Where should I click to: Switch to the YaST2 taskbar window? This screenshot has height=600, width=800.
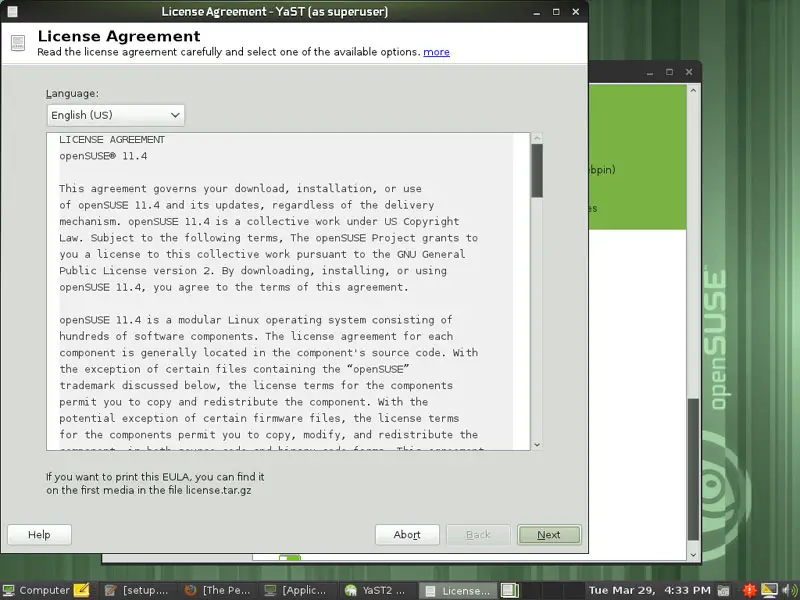(378, 590)
